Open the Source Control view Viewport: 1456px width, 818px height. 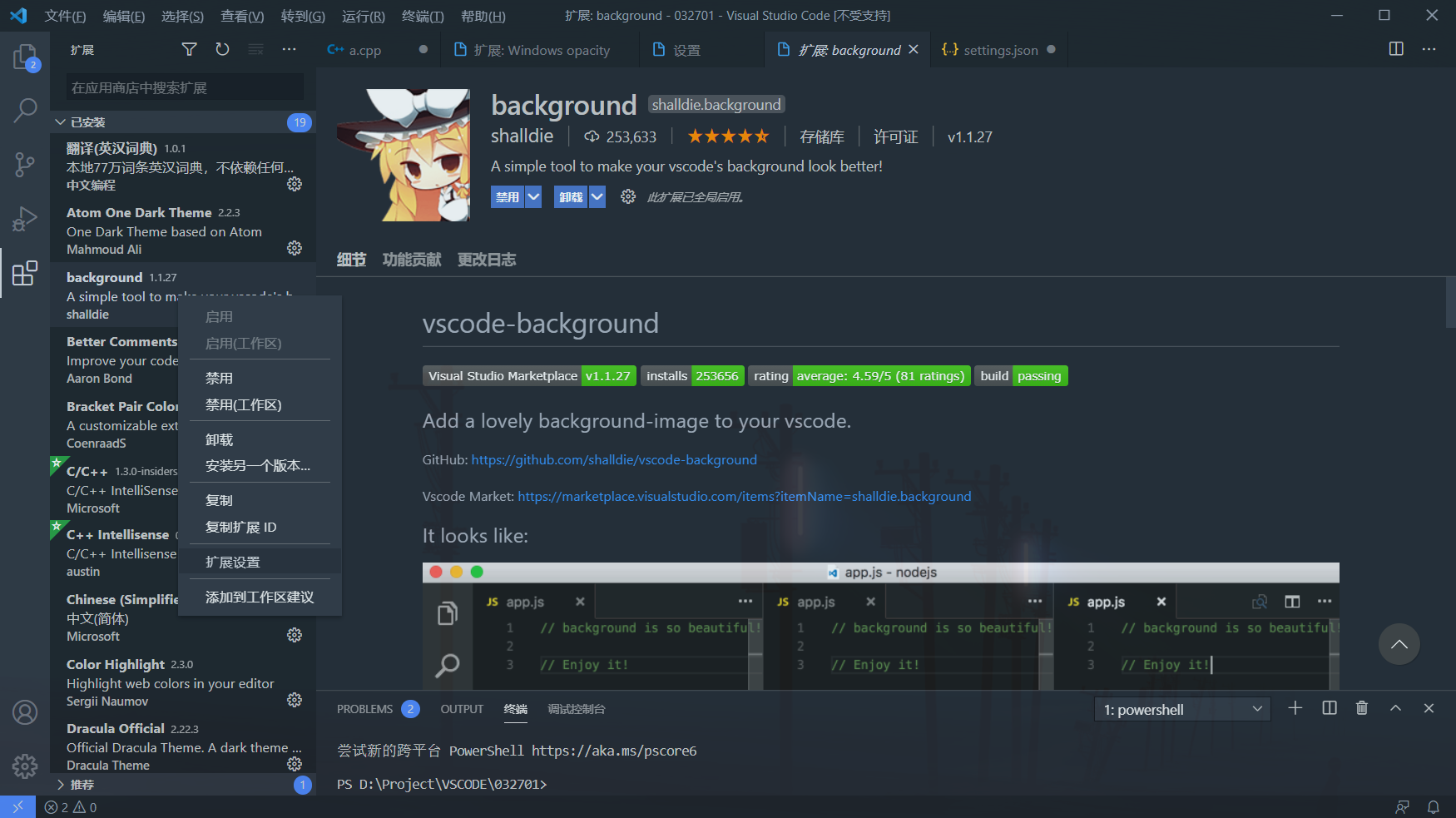click(x=25, y=165)
